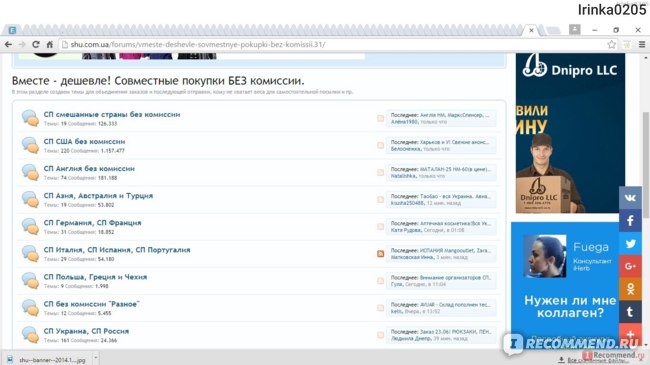Screen dimensions: 650x365
Task: Click chat-bubble icon beside 'СП Украина, СП Россия'
Action: coord(30,335)
